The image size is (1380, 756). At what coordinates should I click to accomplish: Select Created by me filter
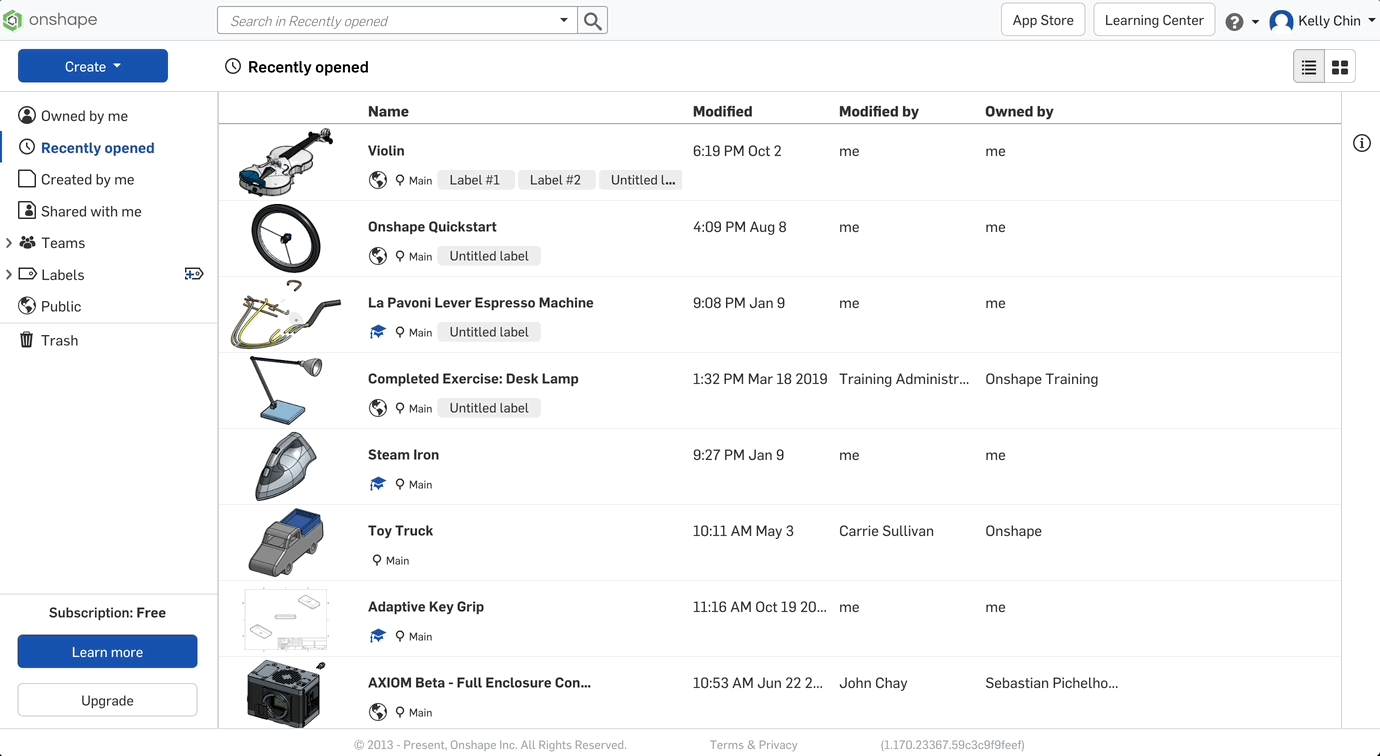click(x=87, y=180)
